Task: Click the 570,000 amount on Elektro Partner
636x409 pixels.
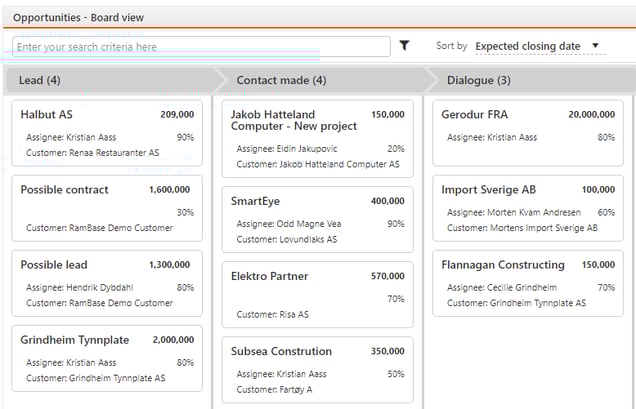Action: (387, 276)
